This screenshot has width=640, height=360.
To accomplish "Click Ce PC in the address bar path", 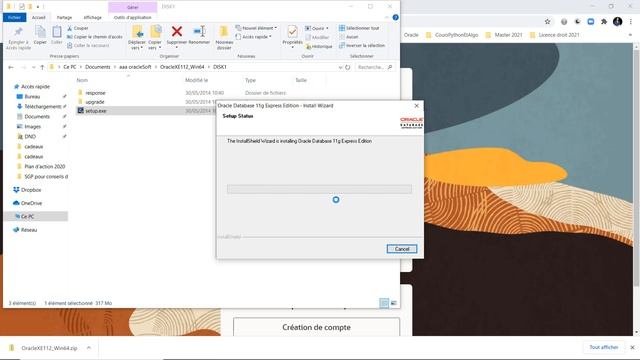I will tap(70, 67).
